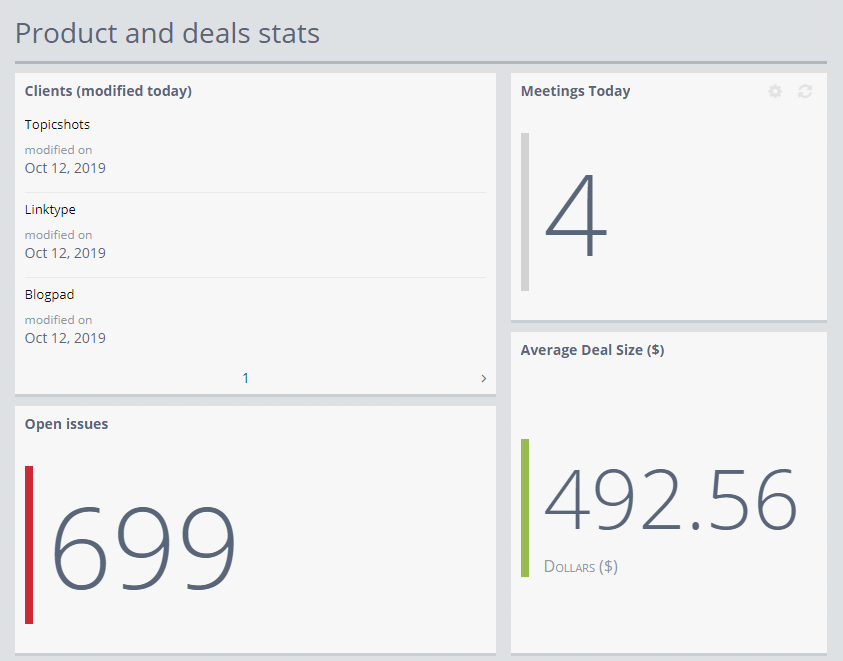Click the Dollars ($) unit label

(x=580, y=566)
